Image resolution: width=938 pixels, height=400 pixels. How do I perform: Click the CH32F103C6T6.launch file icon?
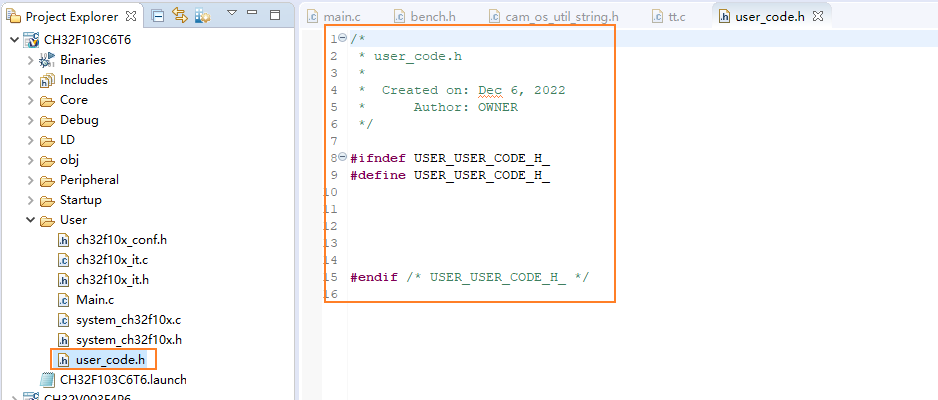[x=47, y=380]
